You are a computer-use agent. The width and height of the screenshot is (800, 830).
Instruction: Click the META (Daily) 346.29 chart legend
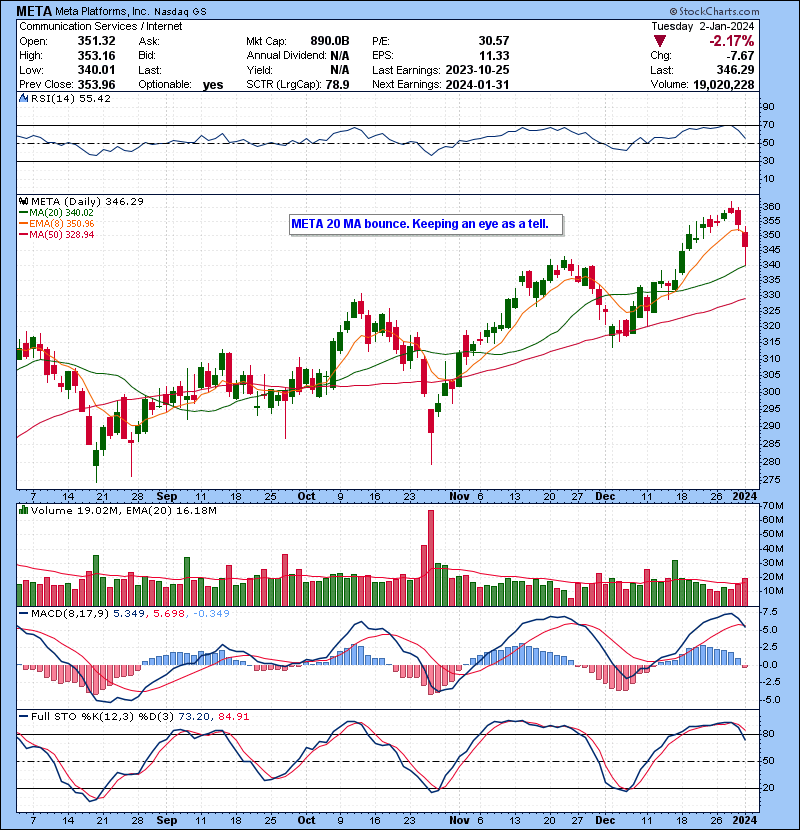87,201
